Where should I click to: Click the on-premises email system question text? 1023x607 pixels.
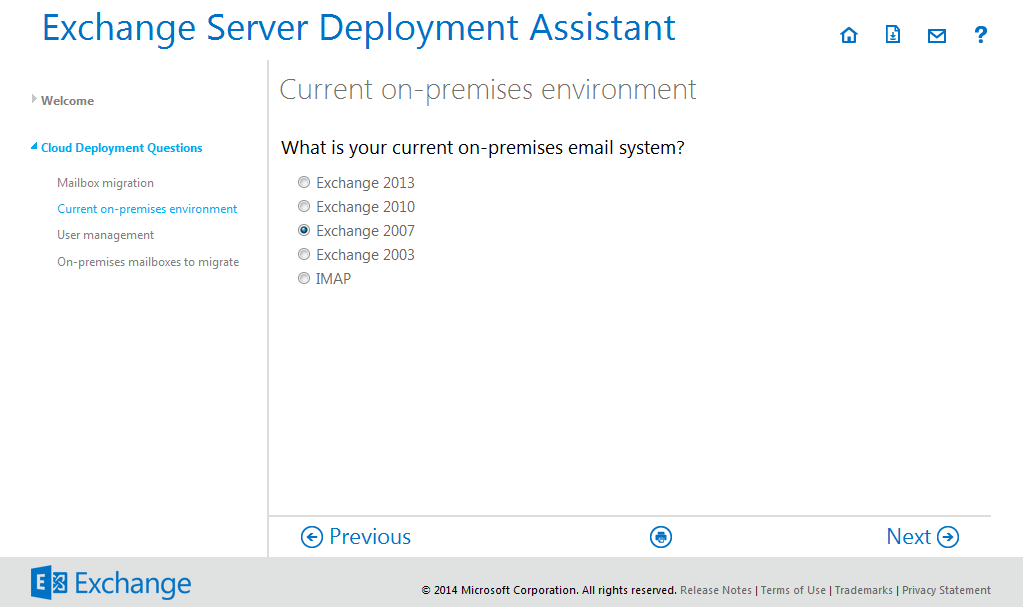[483, 148]
